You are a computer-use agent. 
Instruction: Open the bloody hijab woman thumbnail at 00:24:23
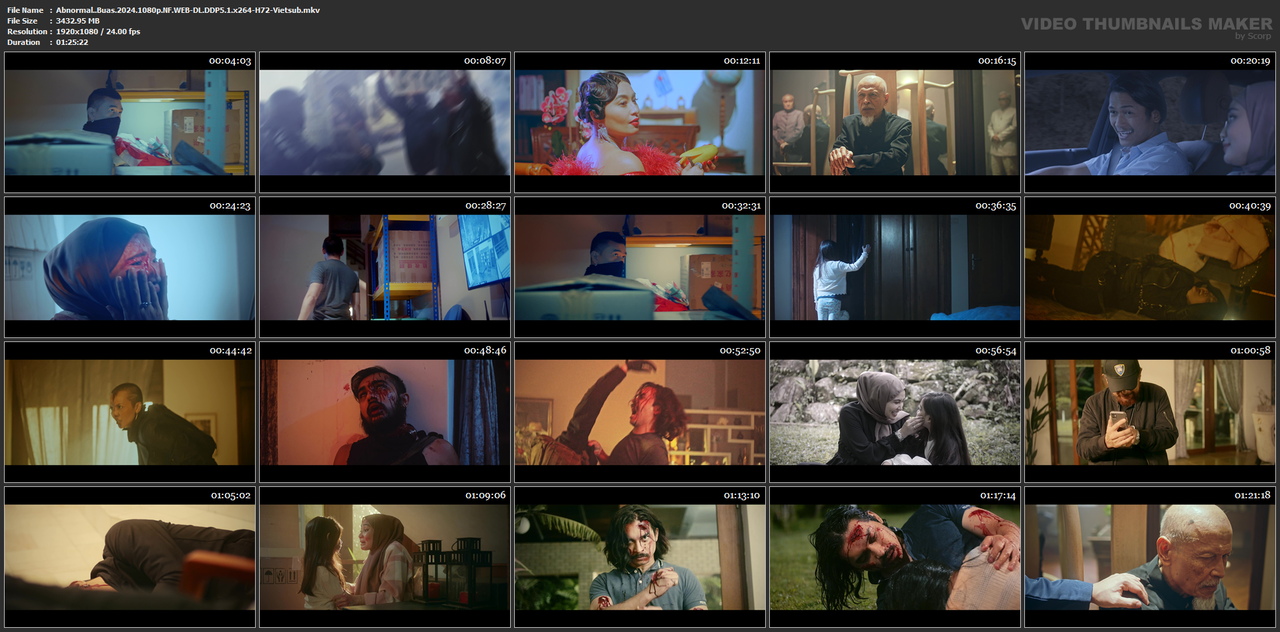click(x=130, y=267)
